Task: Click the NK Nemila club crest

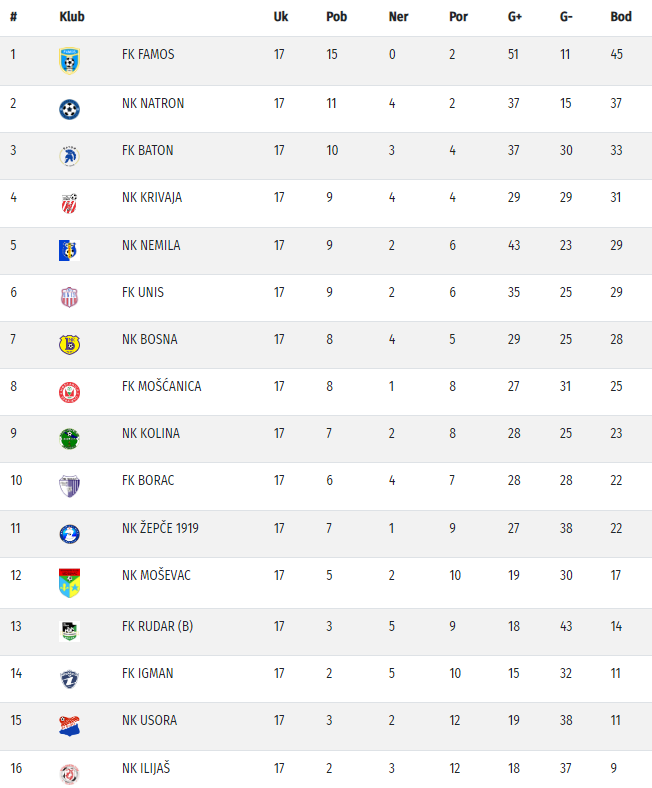Action: (x=69, y=250)
